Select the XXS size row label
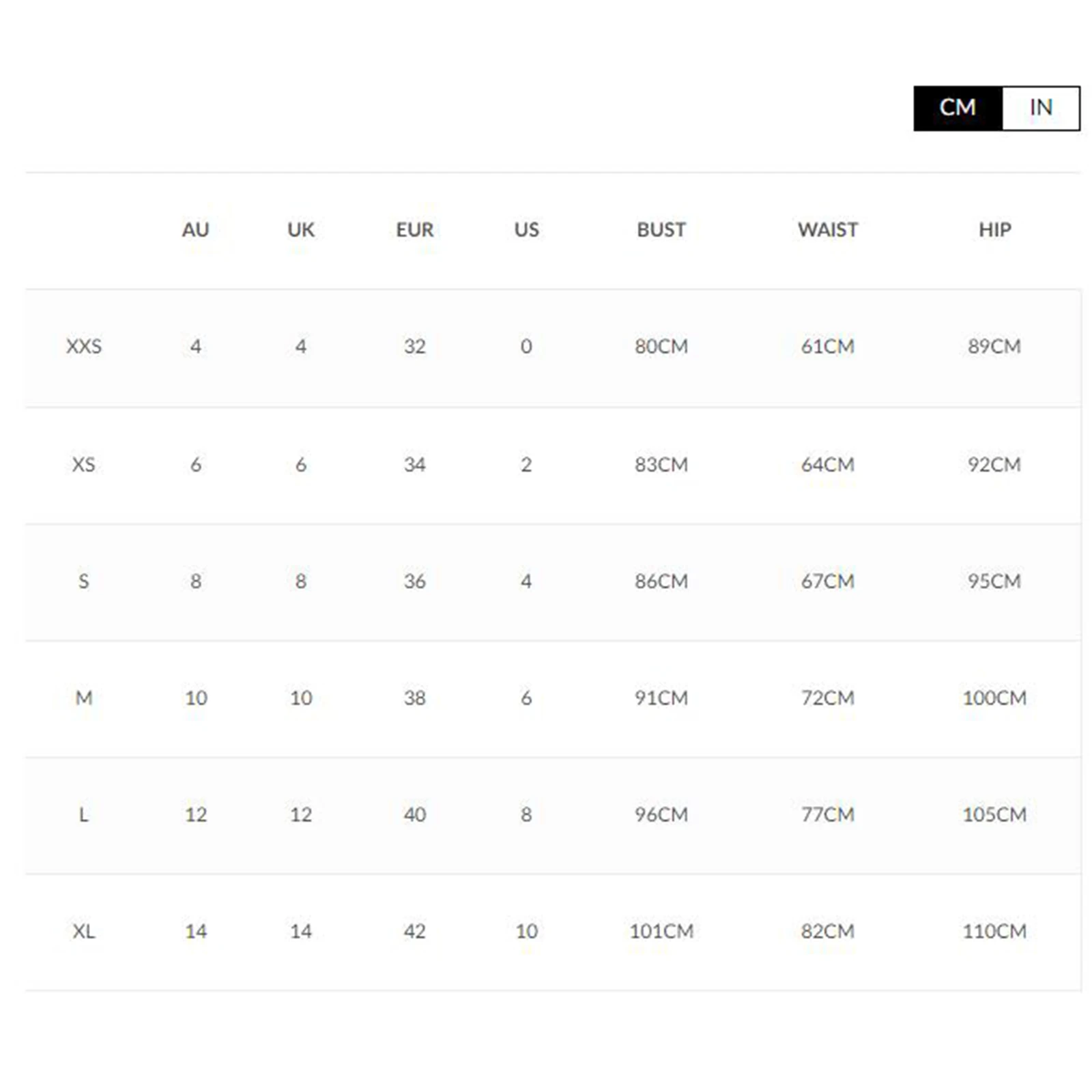This screenshot has height=1092, width=1092. point(83,346)
